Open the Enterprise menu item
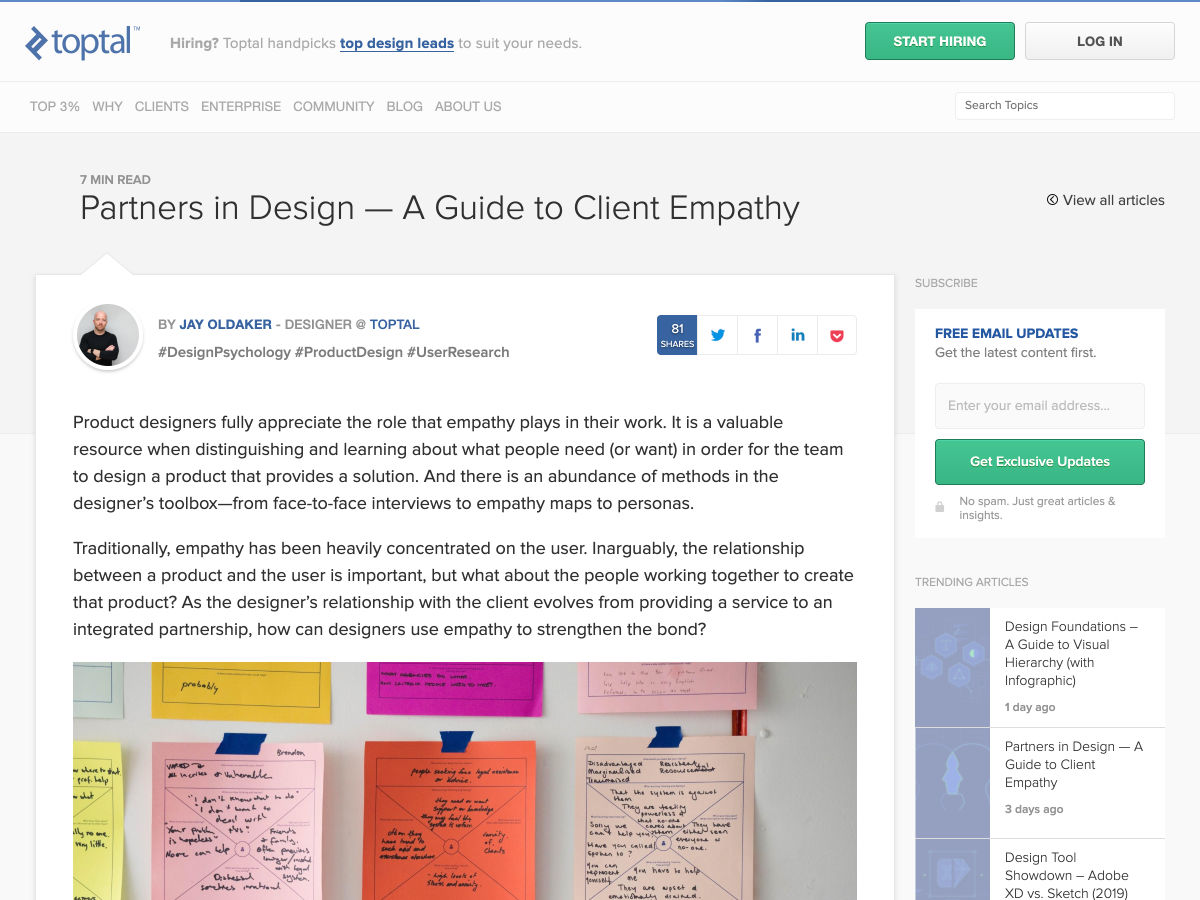Screen dimensions: 1200x900 pyautogui.click(x=241, y=106)
